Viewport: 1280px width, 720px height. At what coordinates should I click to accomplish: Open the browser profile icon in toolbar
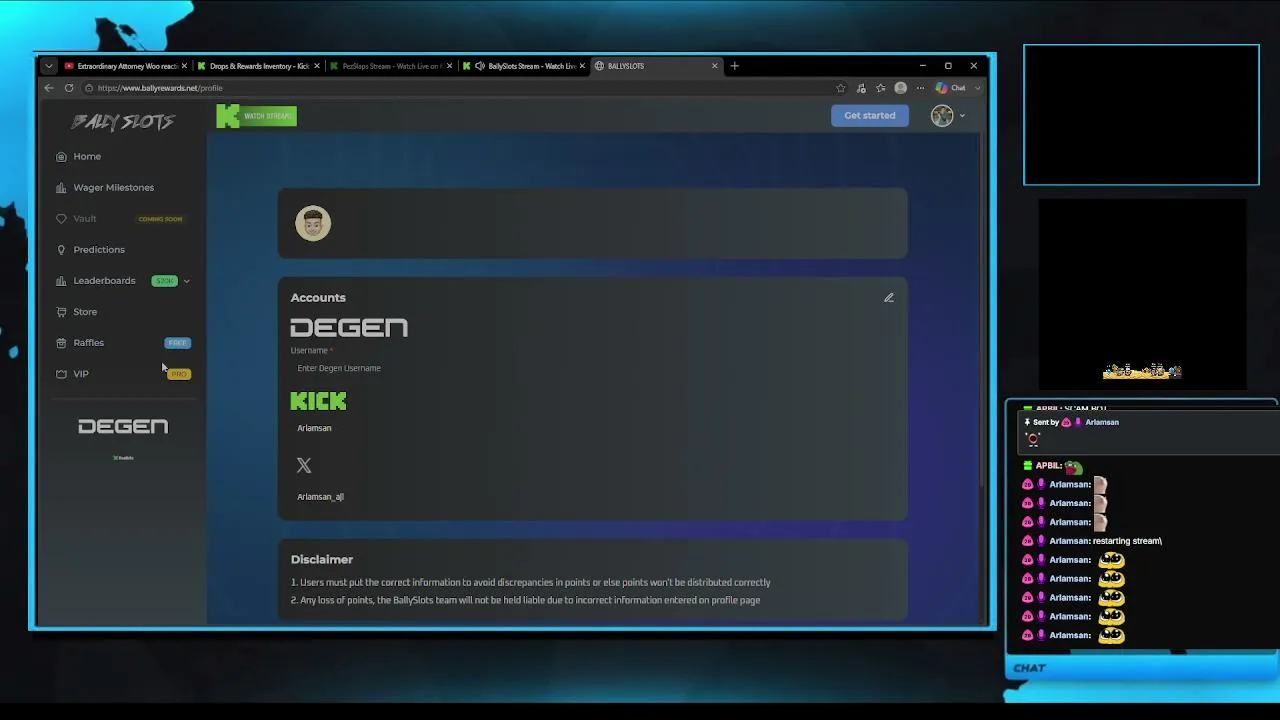tap(900, 88)
